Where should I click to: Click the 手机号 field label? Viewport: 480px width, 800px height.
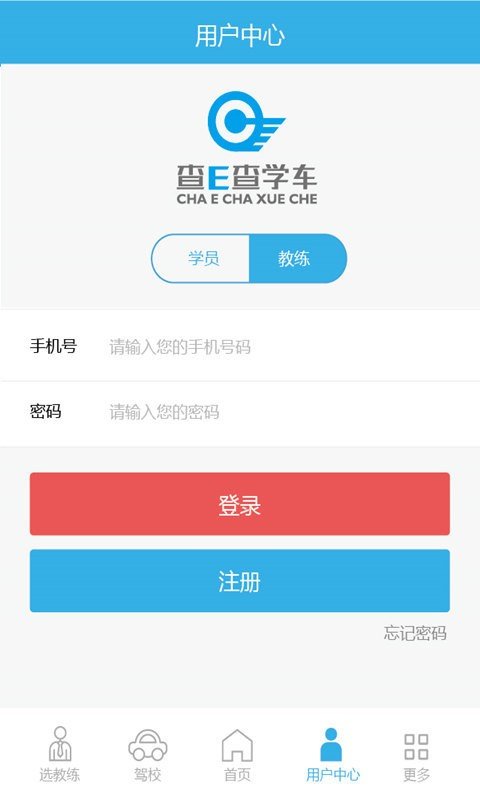pos(53,346)
